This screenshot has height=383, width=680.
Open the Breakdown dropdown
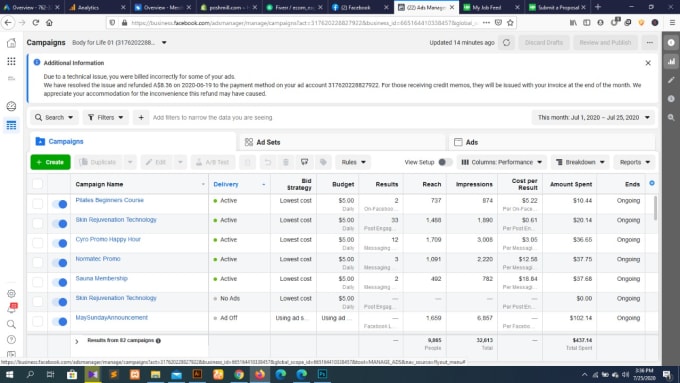580,162
